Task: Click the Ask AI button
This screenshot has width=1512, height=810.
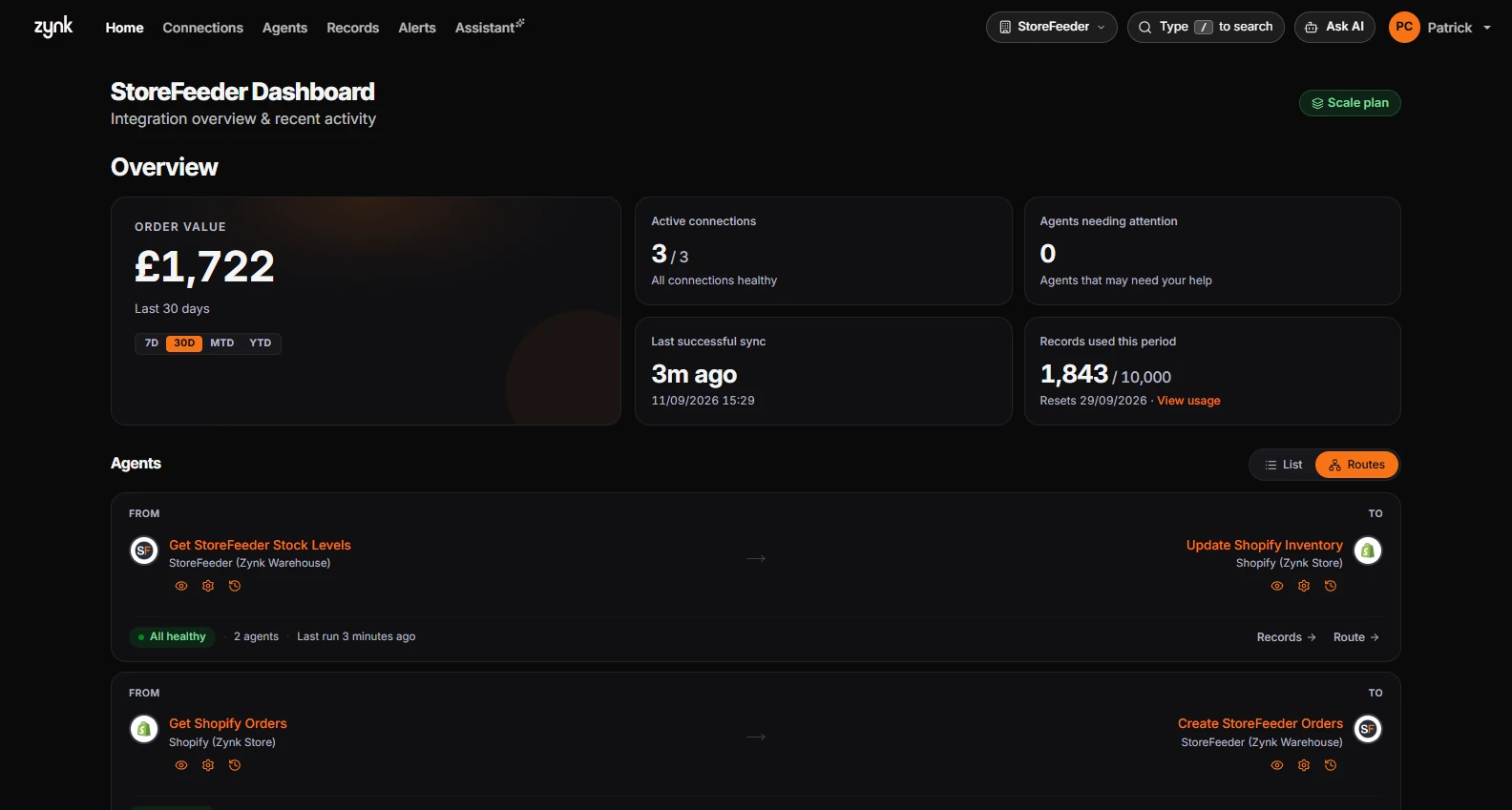Action: click(1334, 27)
